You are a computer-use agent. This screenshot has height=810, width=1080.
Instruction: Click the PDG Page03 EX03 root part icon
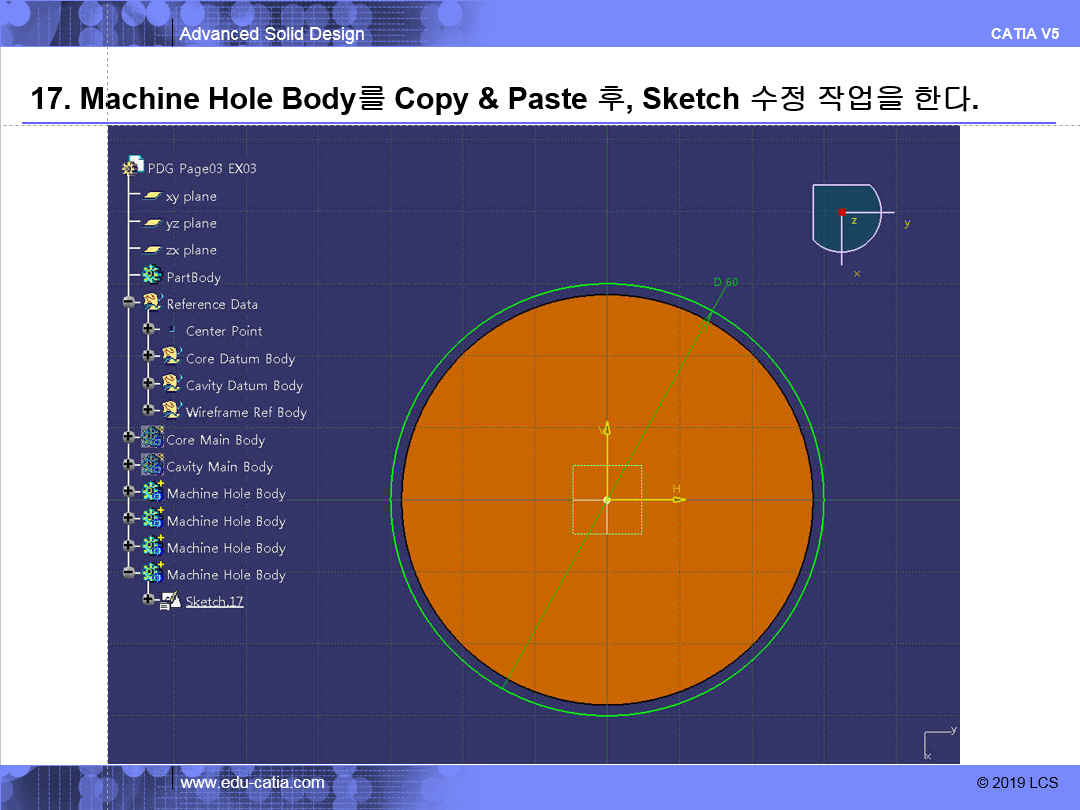[x=132, y=167]
